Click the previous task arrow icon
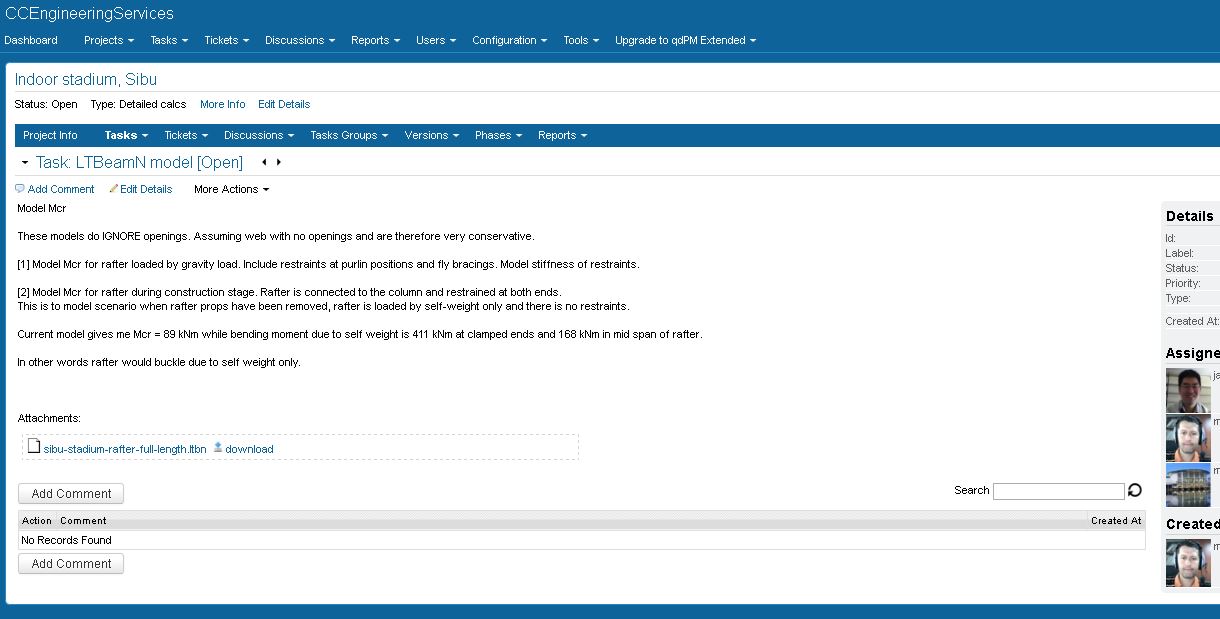Screen dimensions: 1220x619 (264, 162)
